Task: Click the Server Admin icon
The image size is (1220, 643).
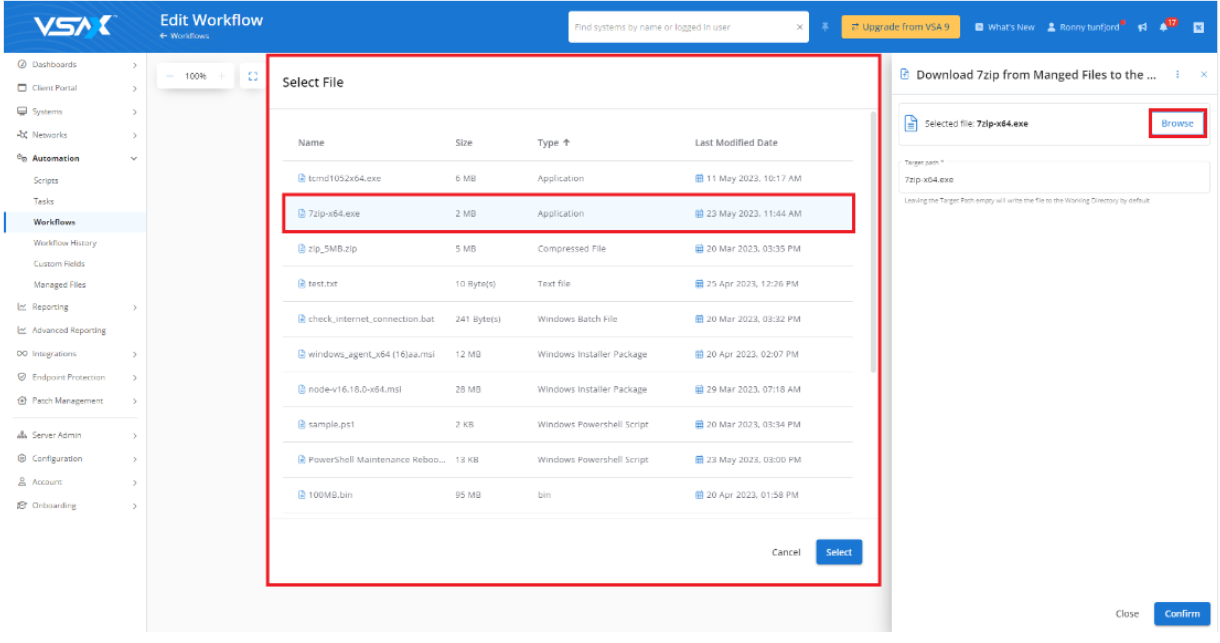Action: coord(22,435)
